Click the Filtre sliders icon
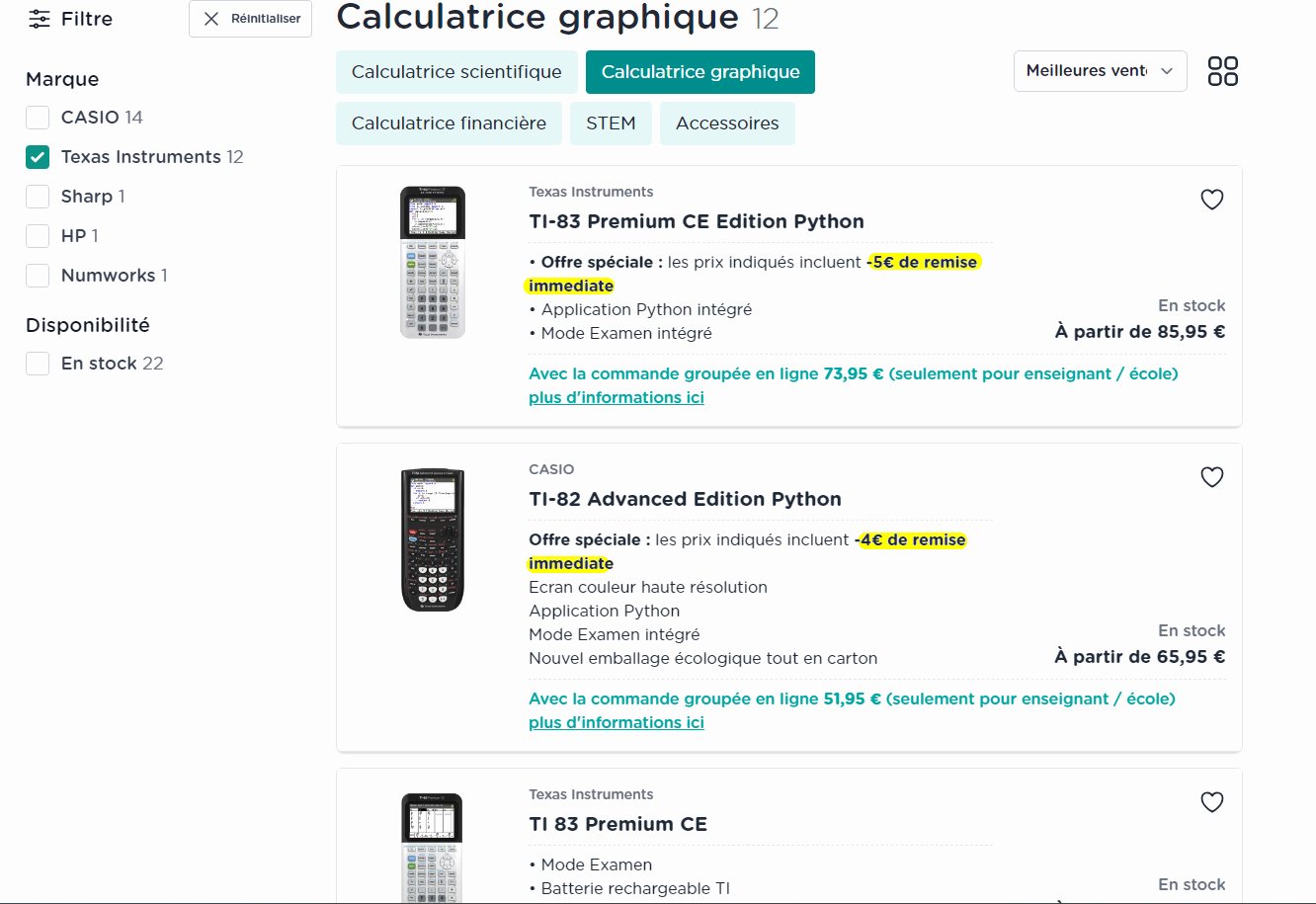 [39, 19]
